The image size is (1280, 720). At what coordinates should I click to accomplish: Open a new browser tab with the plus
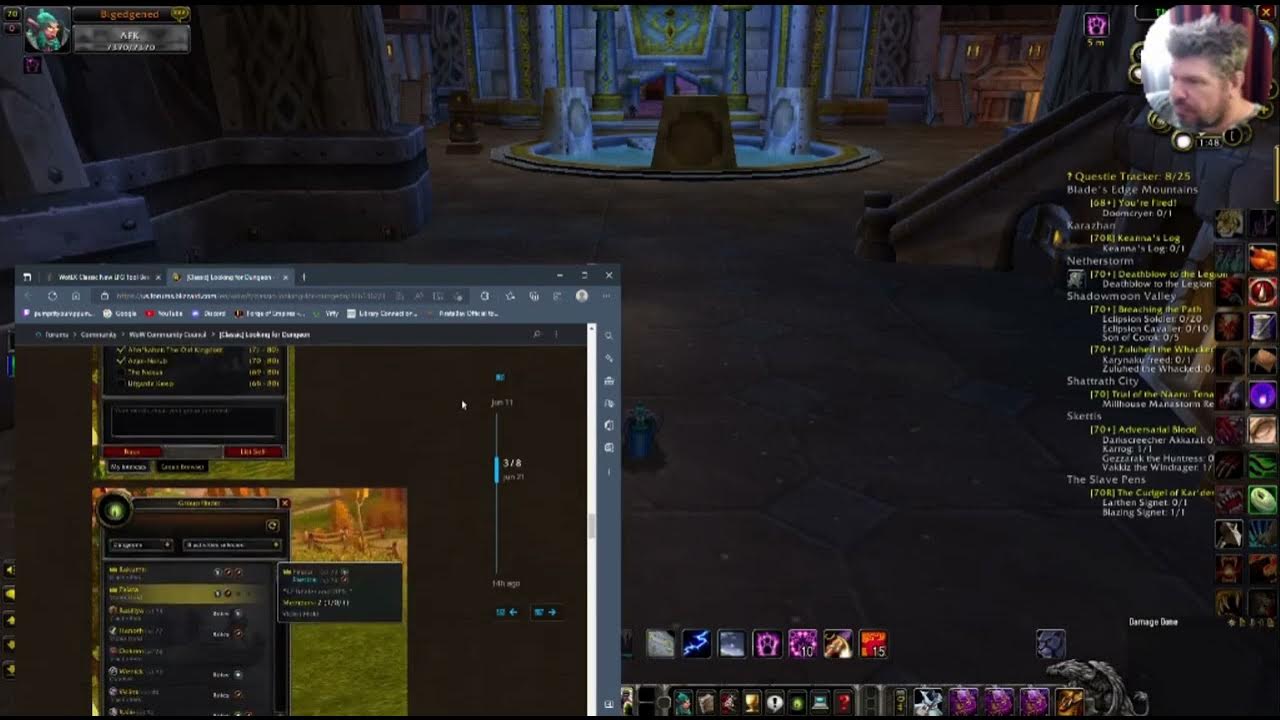pyautogui.click(x=304, y=277)
